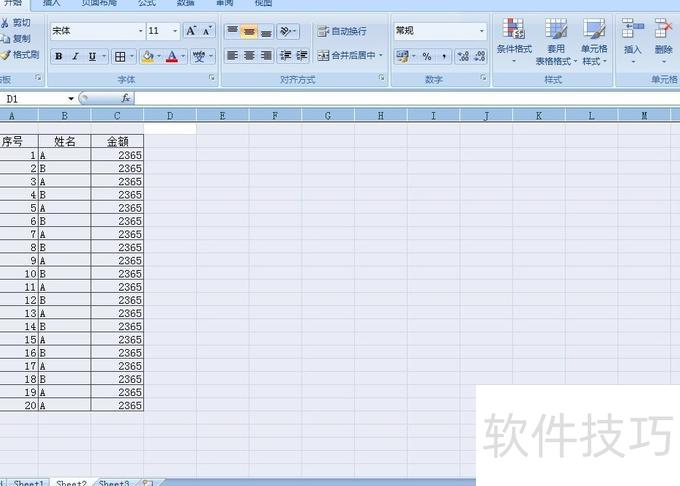Align text to bottom
This screenshot has height=486, width=680.
(x=266, y=31)
